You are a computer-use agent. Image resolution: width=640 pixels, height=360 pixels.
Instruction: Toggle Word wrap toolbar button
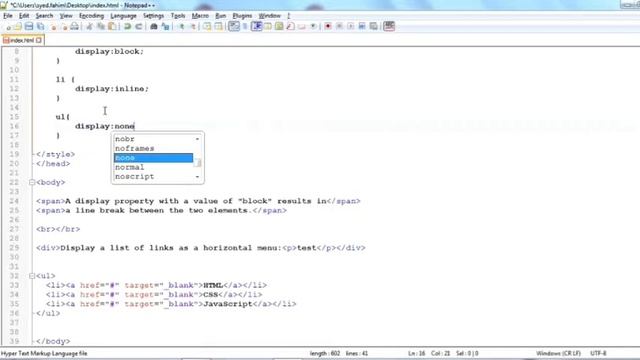click(x=234, y=27)
